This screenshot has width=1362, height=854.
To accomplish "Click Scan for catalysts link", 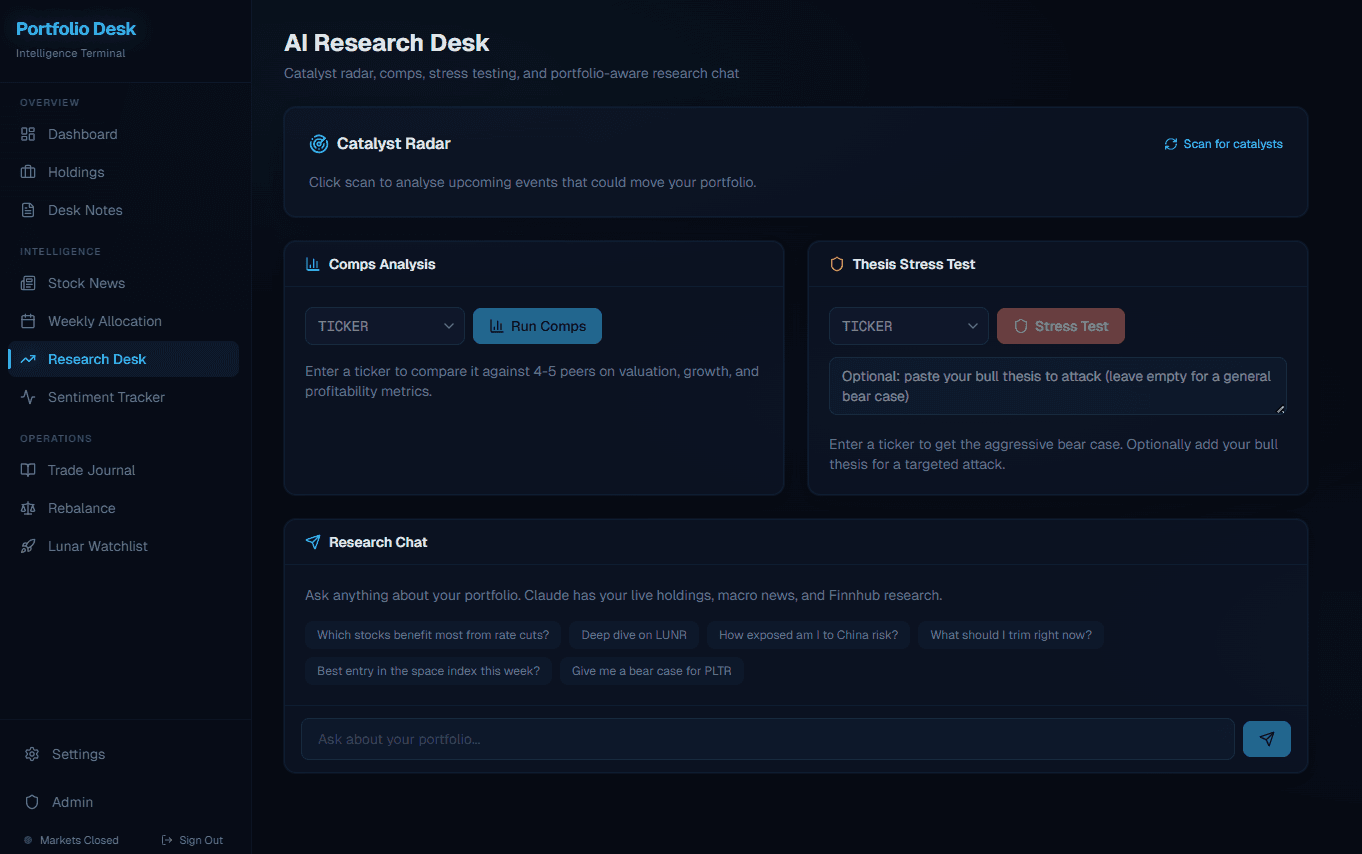I will (x=1223, y=144).
